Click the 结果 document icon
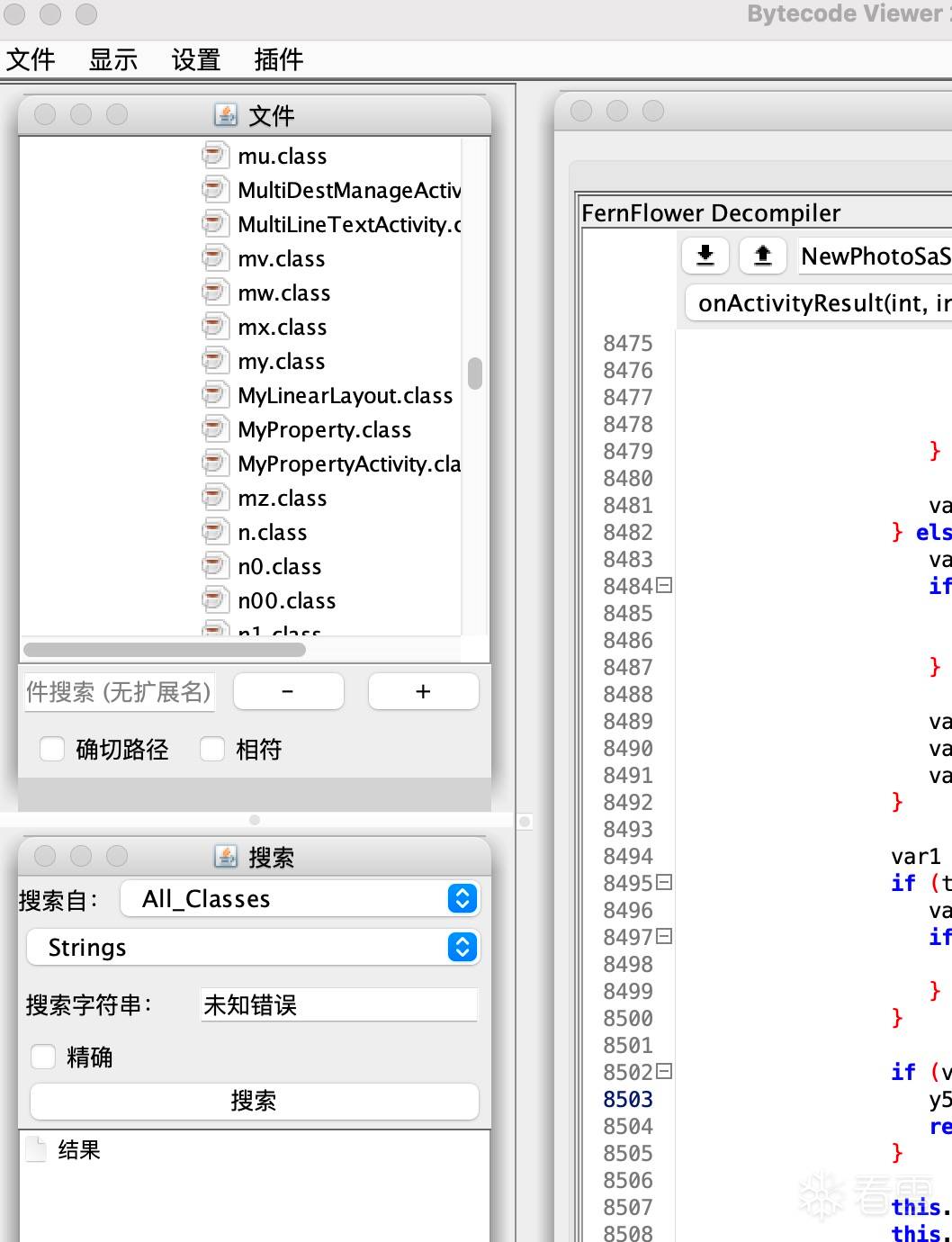The height and width of the screenshot is (1242, 952). click(36, 1149)
